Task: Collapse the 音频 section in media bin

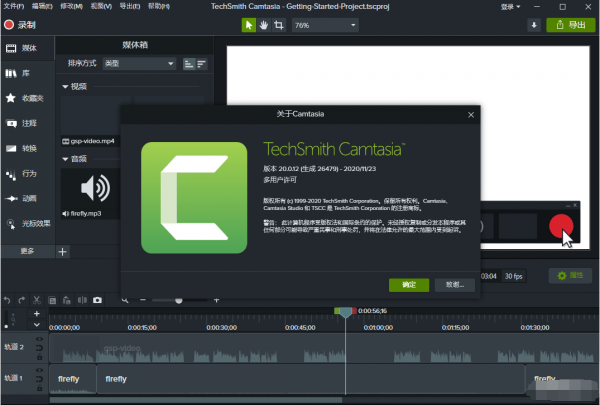Action: tap(66, 158)
